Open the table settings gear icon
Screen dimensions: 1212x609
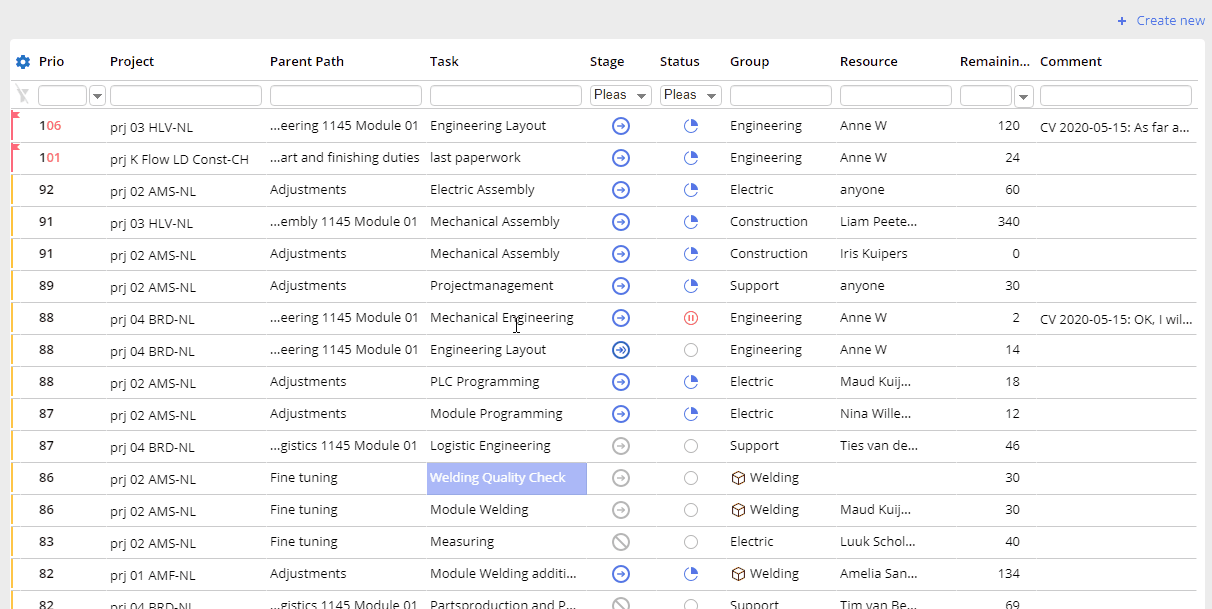(x=23, y=62)
